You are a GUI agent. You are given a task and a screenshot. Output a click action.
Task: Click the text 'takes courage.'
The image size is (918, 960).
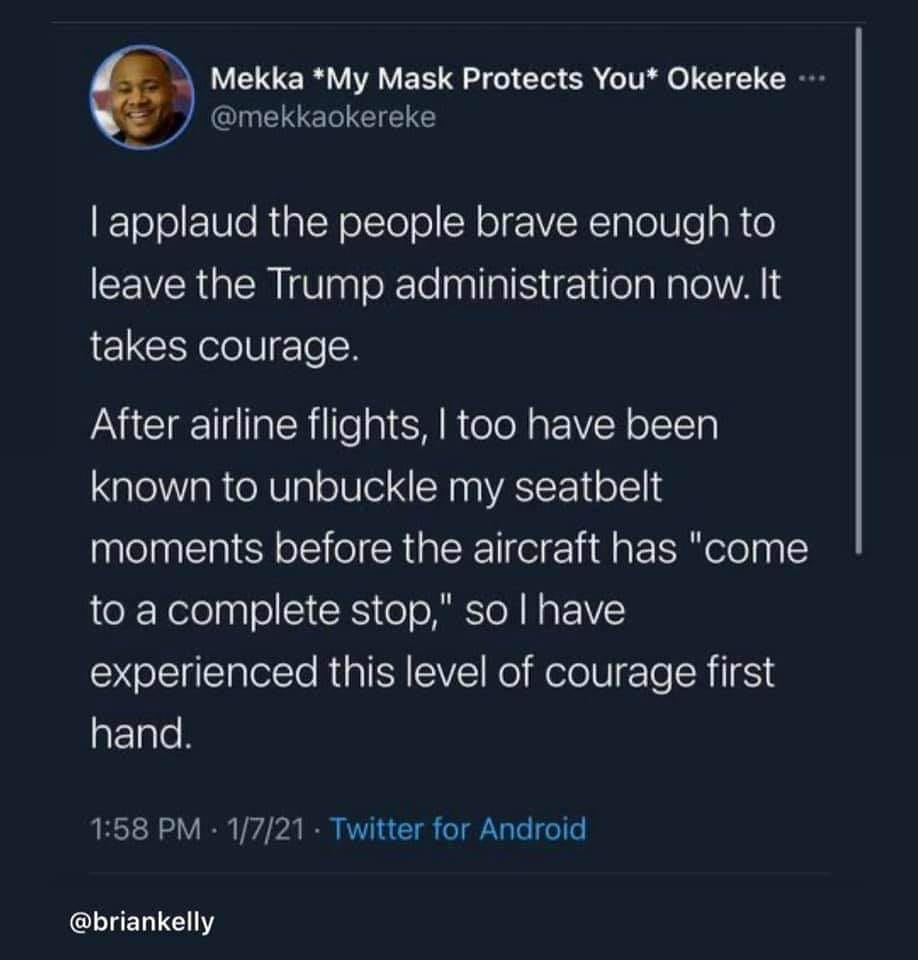tap(224, 347)
